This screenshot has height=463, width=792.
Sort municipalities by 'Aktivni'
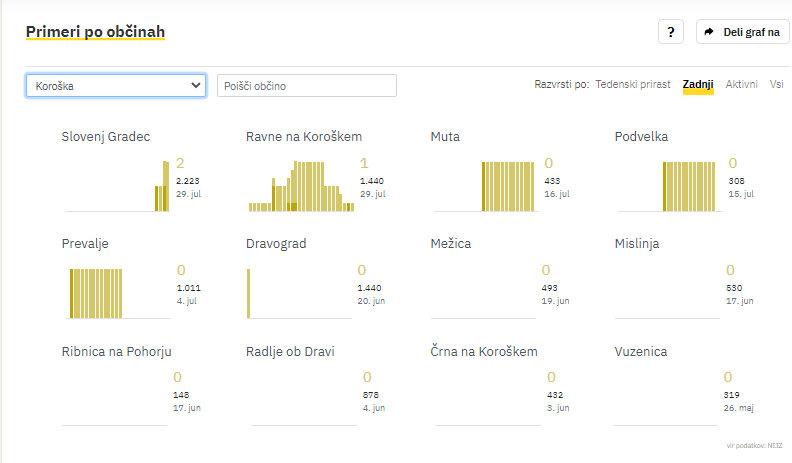(741, 85)
